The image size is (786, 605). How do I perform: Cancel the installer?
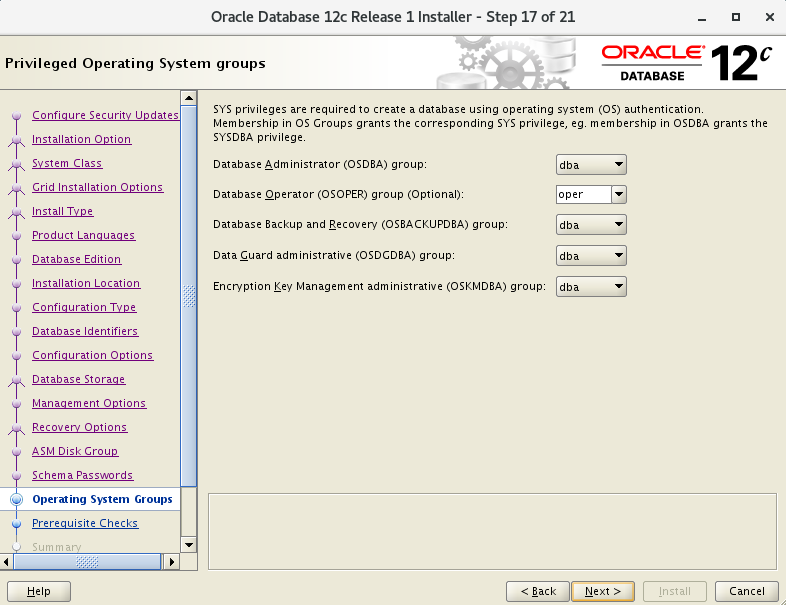747,591
